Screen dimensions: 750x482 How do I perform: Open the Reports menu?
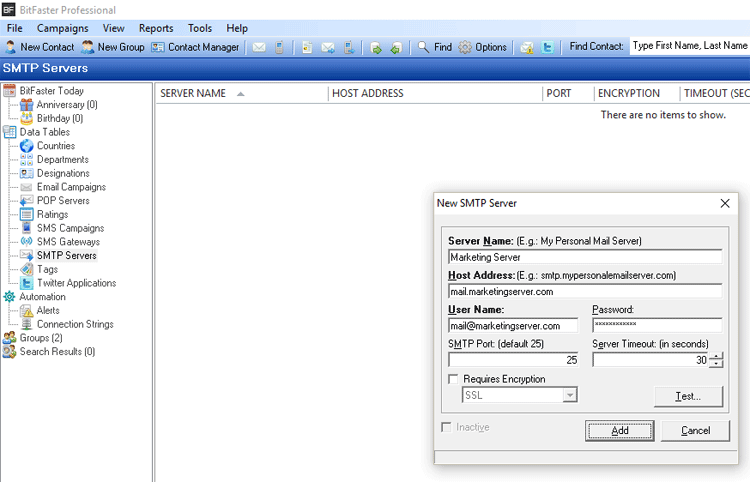click(x=156, y=28)
